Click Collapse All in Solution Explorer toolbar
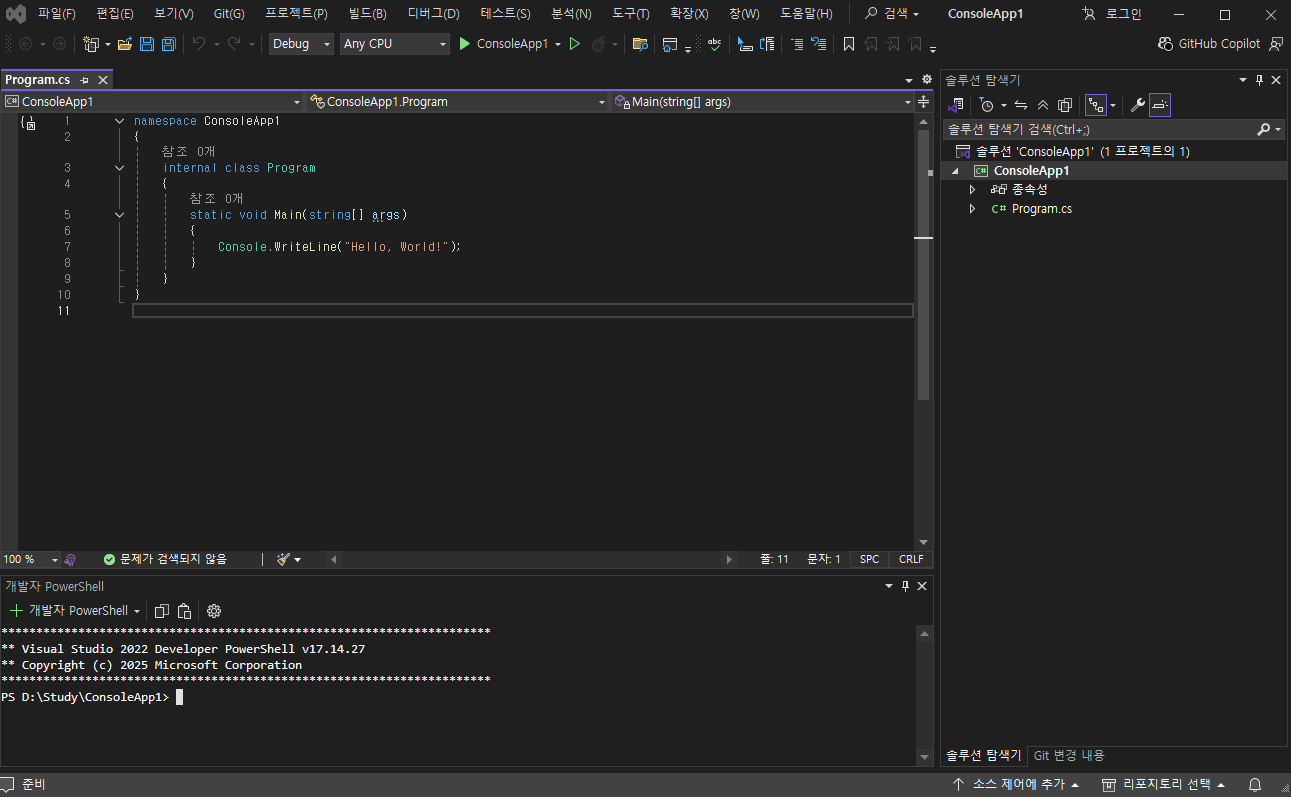 pos(1043,105)
